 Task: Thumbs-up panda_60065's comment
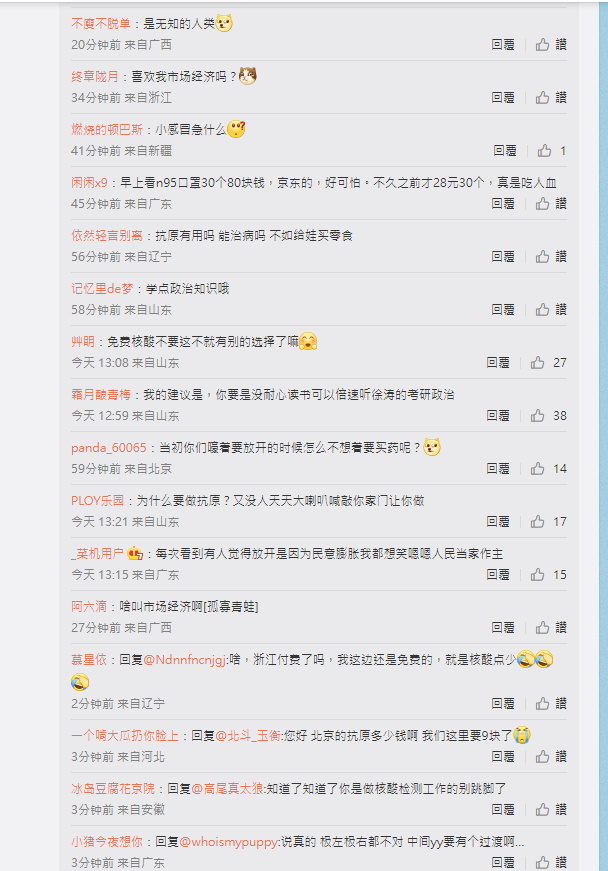(x=537, y=469)
